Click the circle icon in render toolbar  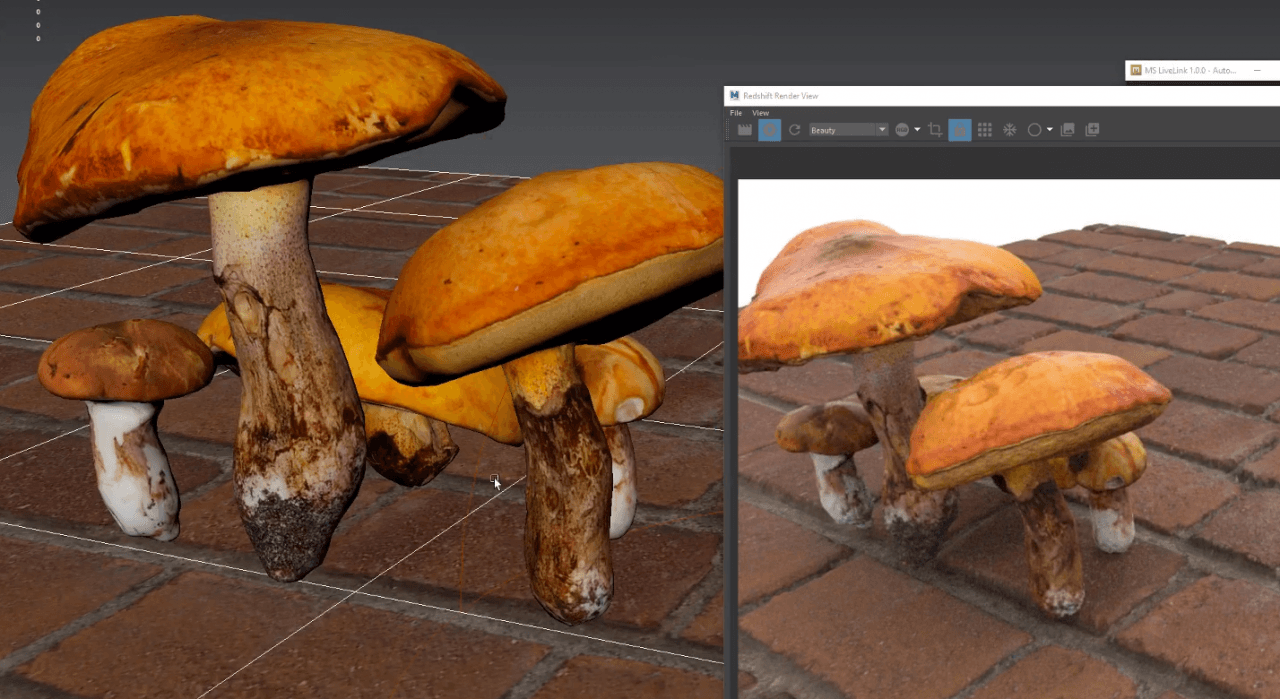click(x=1035, y=130)
